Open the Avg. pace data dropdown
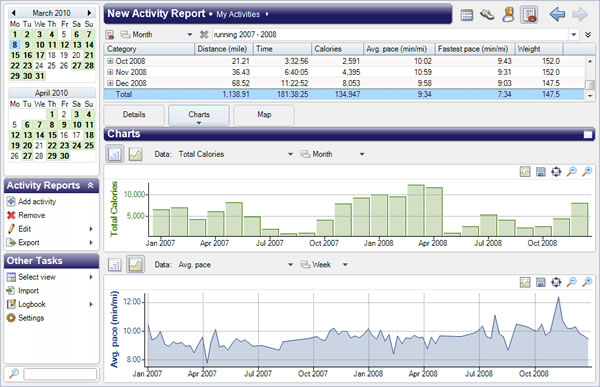The image size is (600, 387). click(x=290, y=265)
